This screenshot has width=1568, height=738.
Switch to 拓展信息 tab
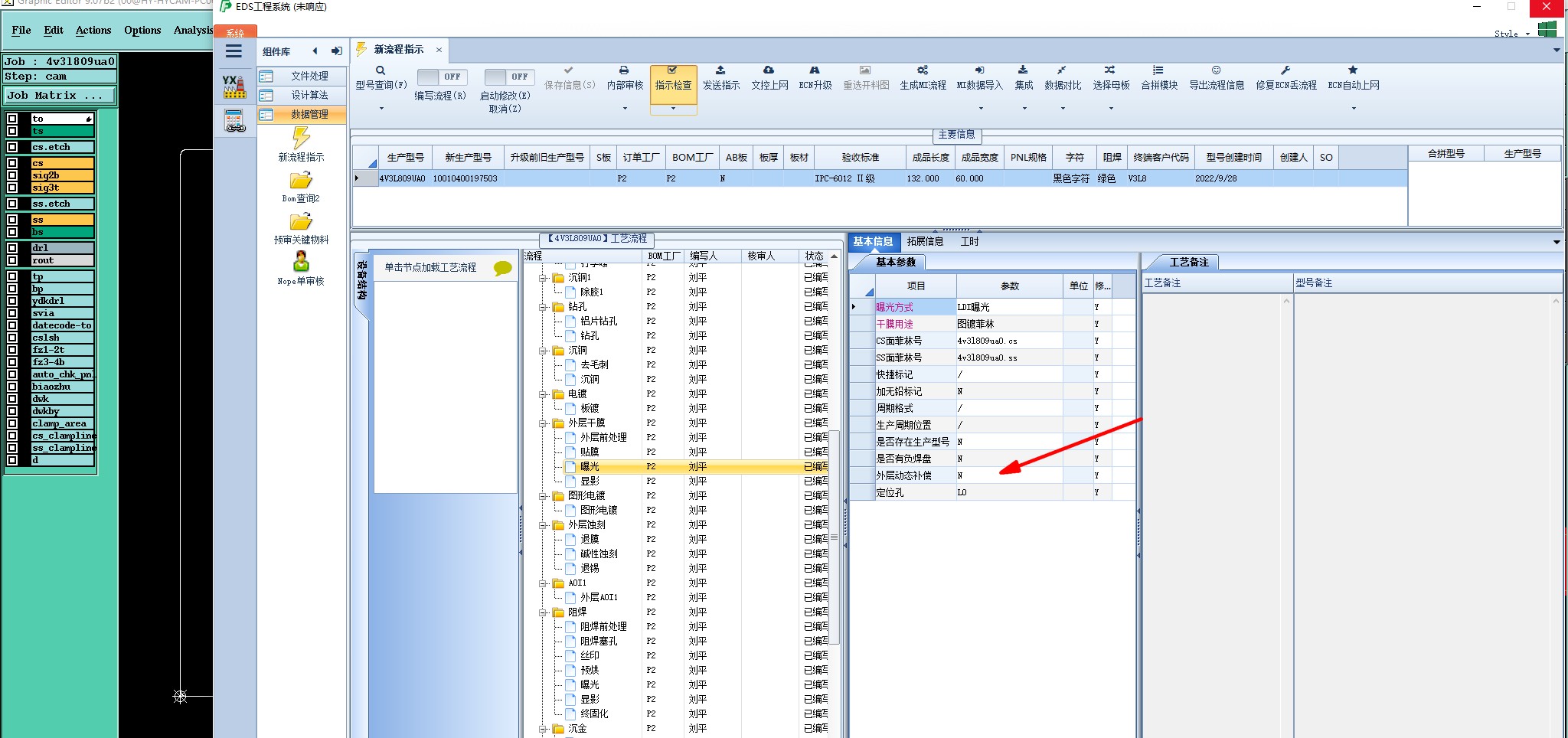click(x=925, y=241)
